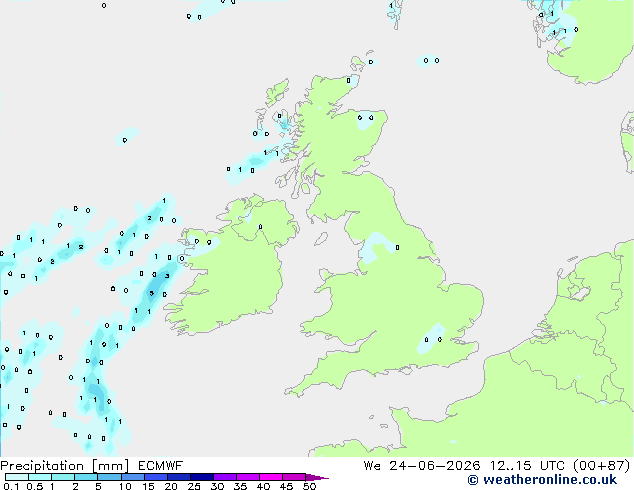This screenshot has height=490, width=634.
Task: Select the 40–45 mm magenta legend swatch
Action: 271,477
